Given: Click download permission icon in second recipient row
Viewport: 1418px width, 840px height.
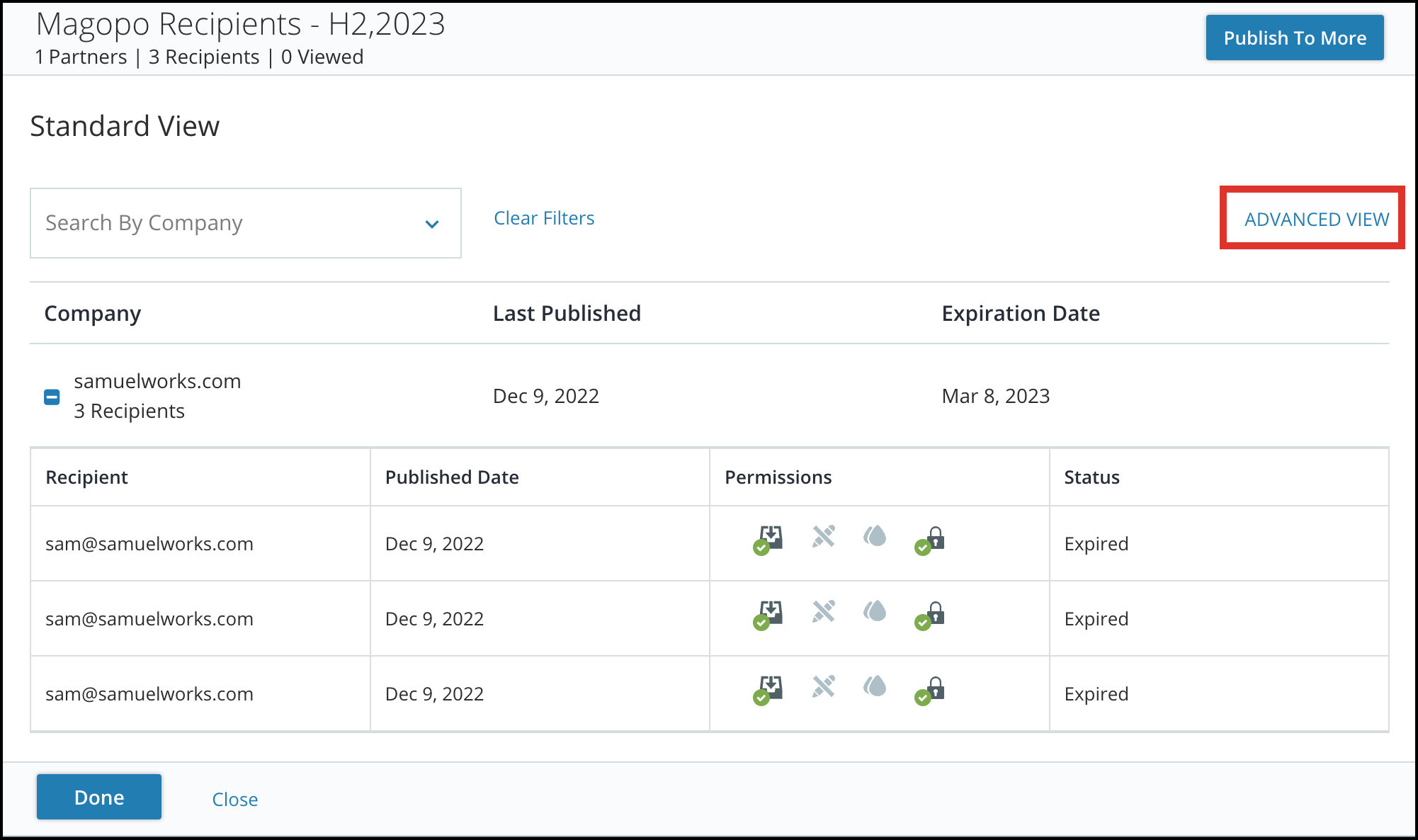Looking at the screenshot, I should [x=768, y=615].
